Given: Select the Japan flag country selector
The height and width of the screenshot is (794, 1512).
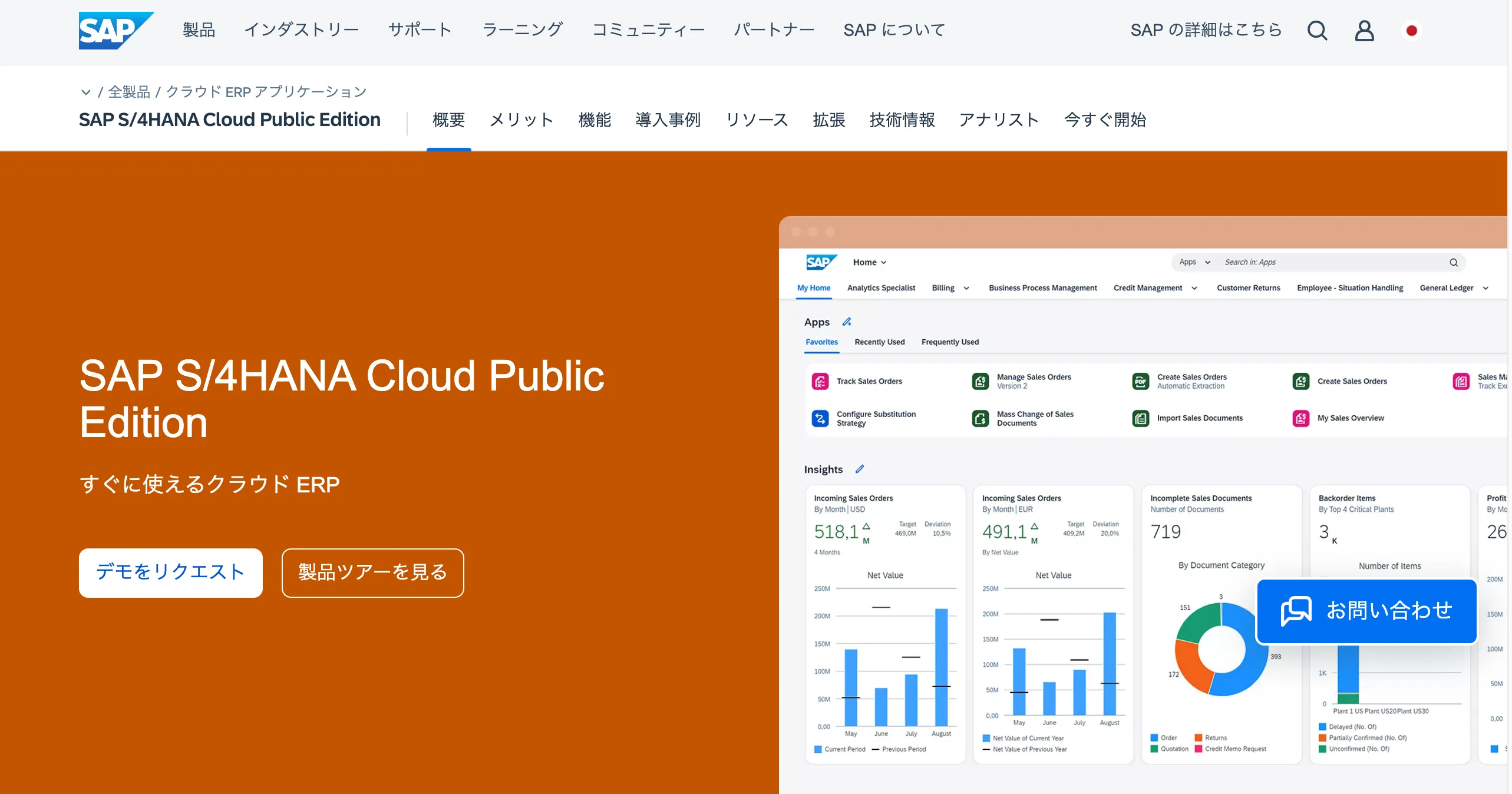Looking at the screenshot, I should [1411, 30].
